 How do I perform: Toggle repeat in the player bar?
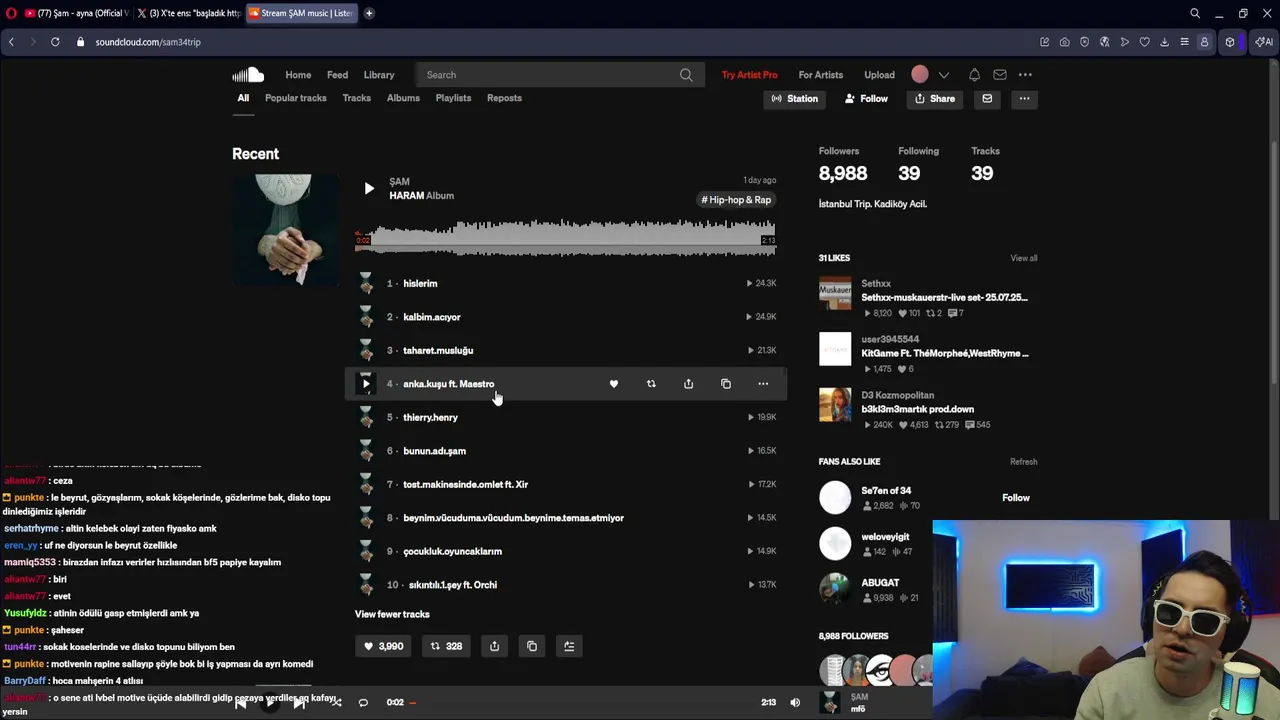pyautogui.click(x=363, y=703)
